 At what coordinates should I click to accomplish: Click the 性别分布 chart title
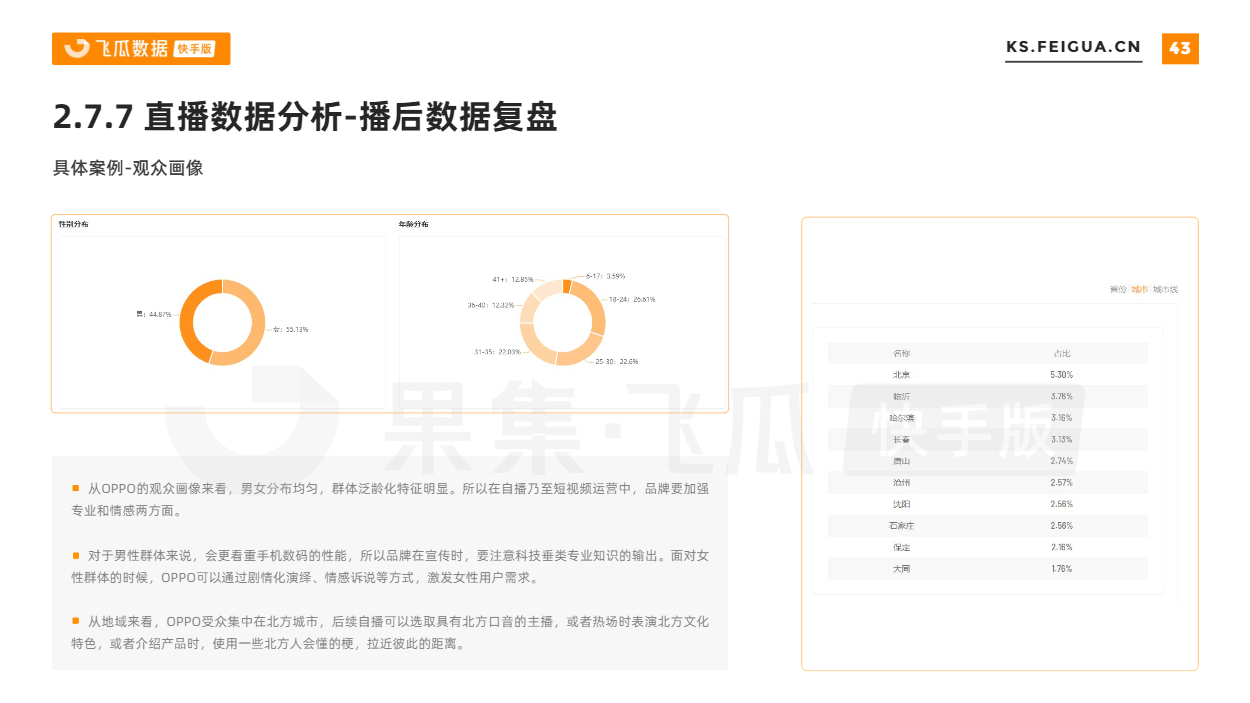pyautogui.click(x=73, y=225)
